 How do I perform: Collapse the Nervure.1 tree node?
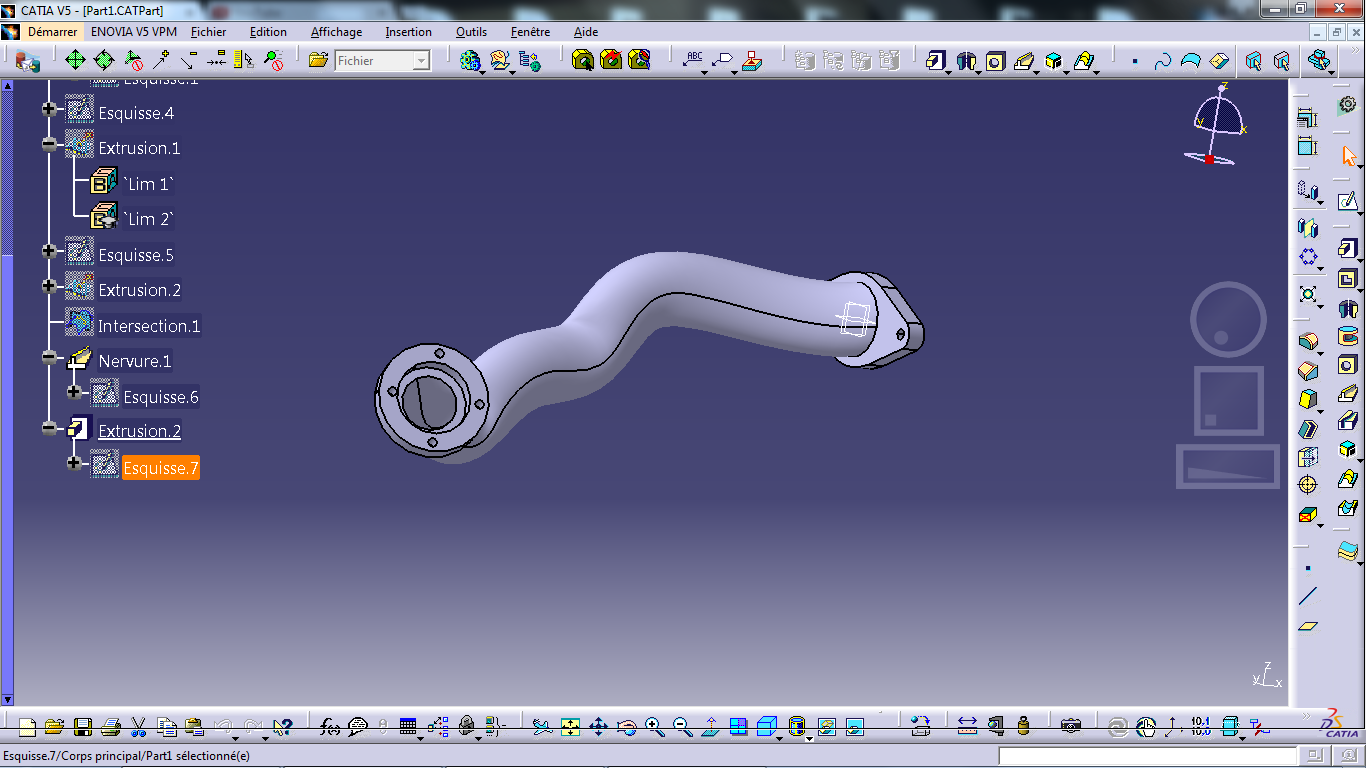[x=48, y=357]
